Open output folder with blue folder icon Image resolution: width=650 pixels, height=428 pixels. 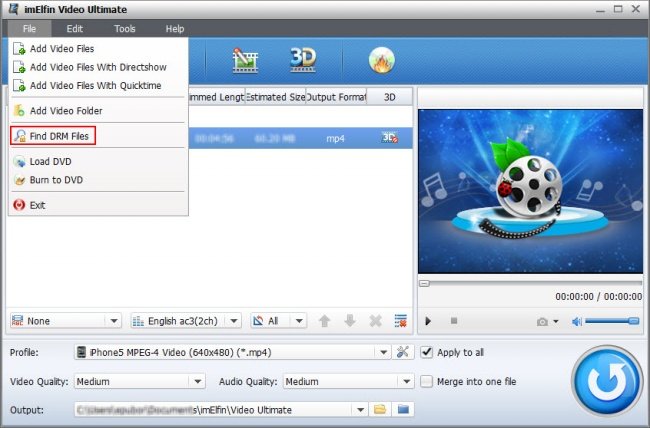(x=403, y=410)
